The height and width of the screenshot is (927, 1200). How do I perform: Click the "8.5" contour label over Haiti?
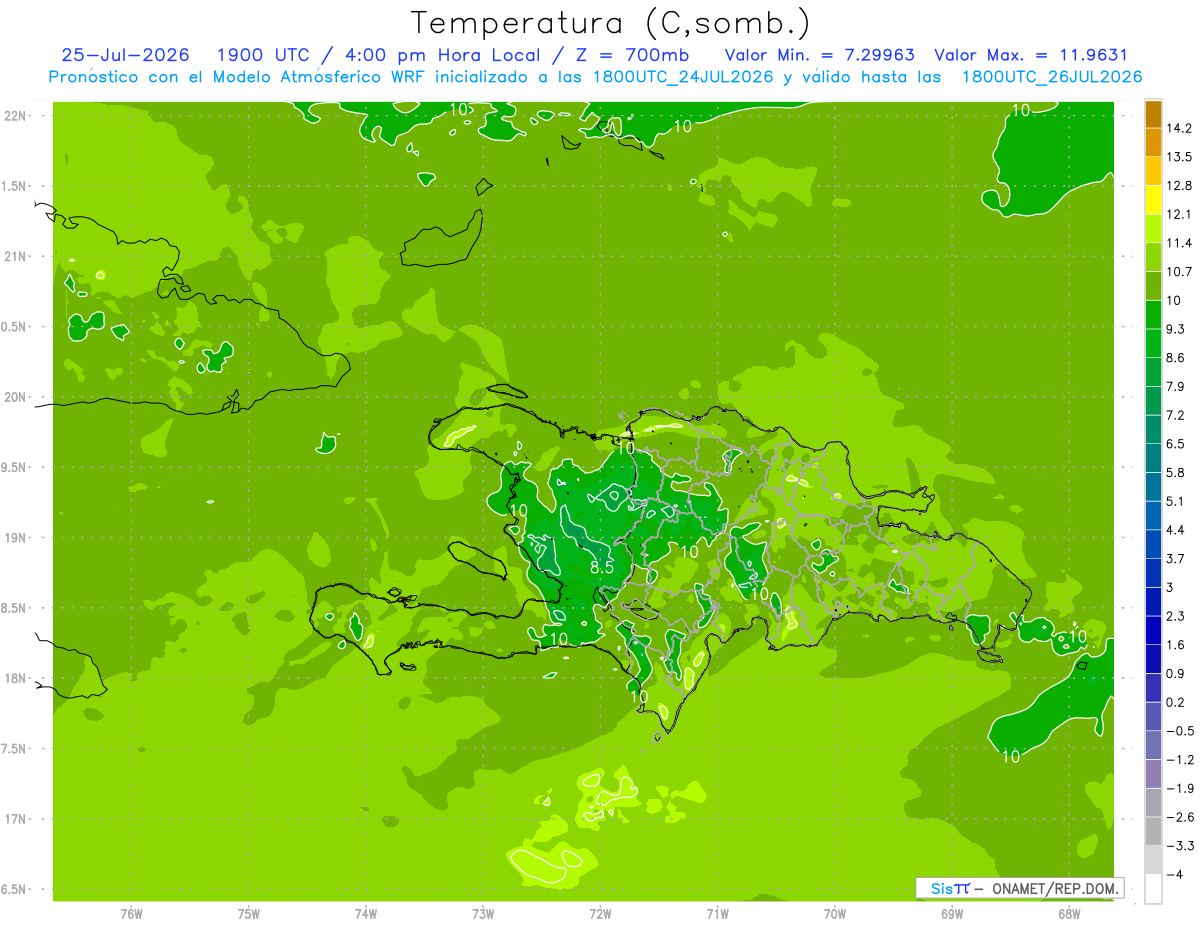(601, 567)
